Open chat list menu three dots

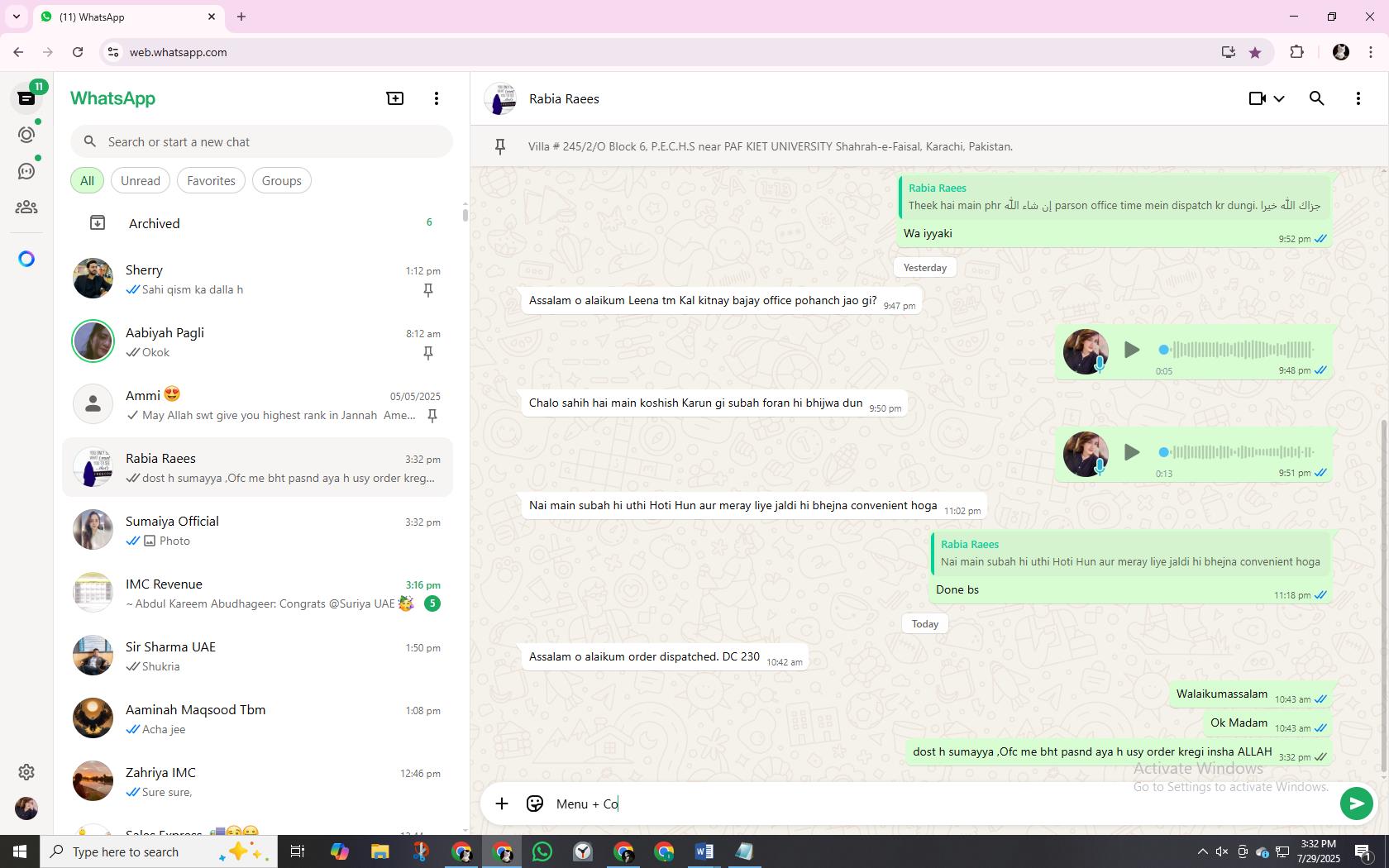[x=437, y=98]
